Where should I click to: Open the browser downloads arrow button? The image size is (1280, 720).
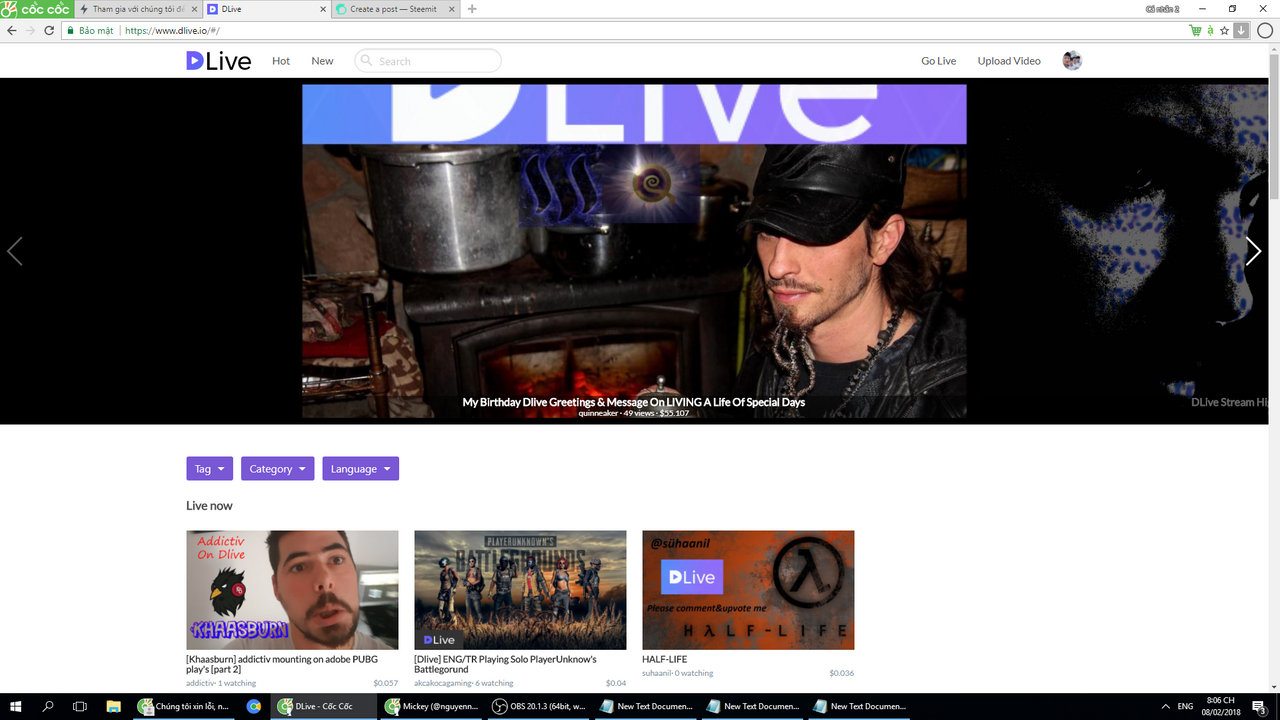(1241, 30)
